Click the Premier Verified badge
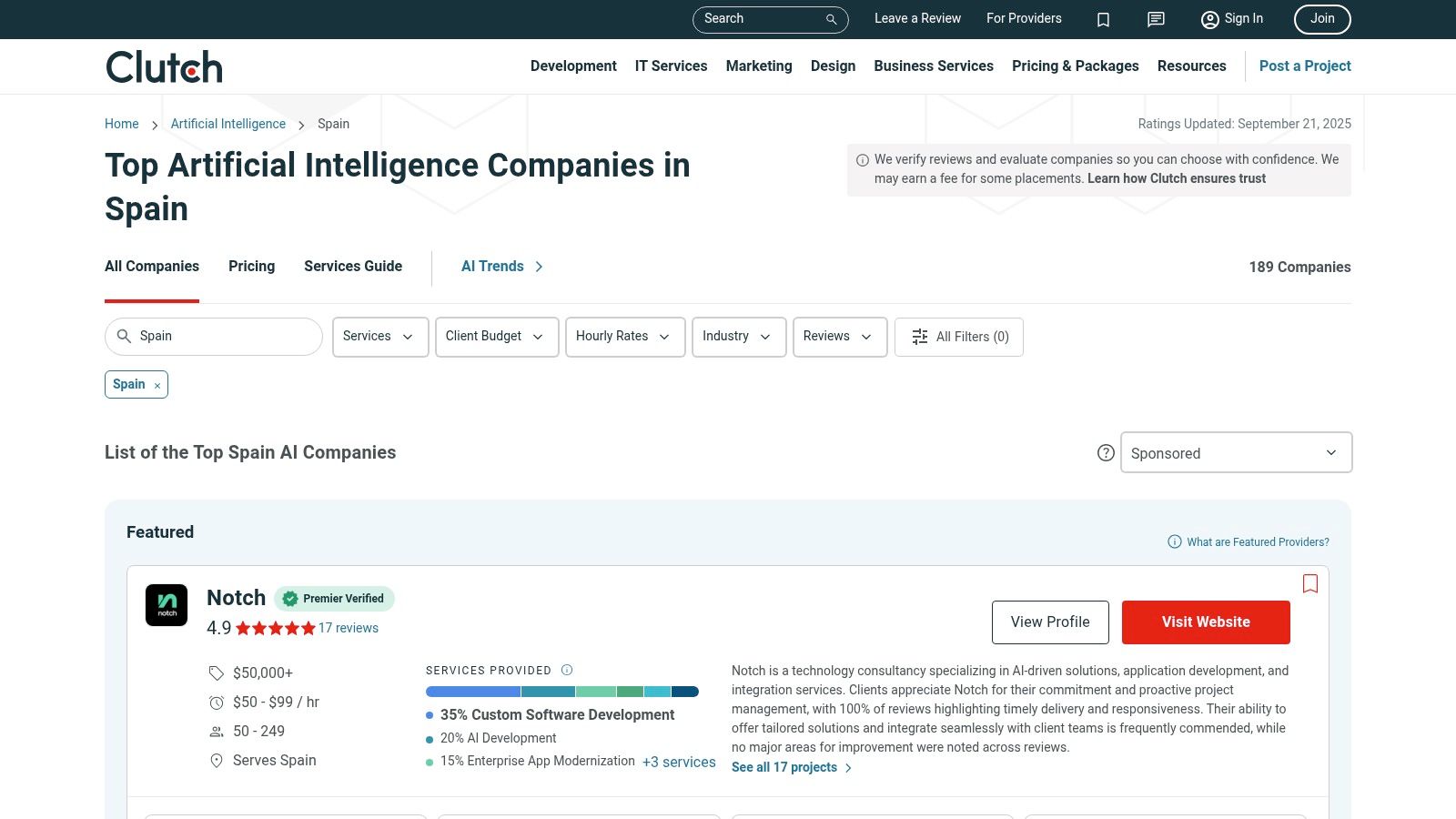This screenshot has height=819, width=1456. pos(334,598)
